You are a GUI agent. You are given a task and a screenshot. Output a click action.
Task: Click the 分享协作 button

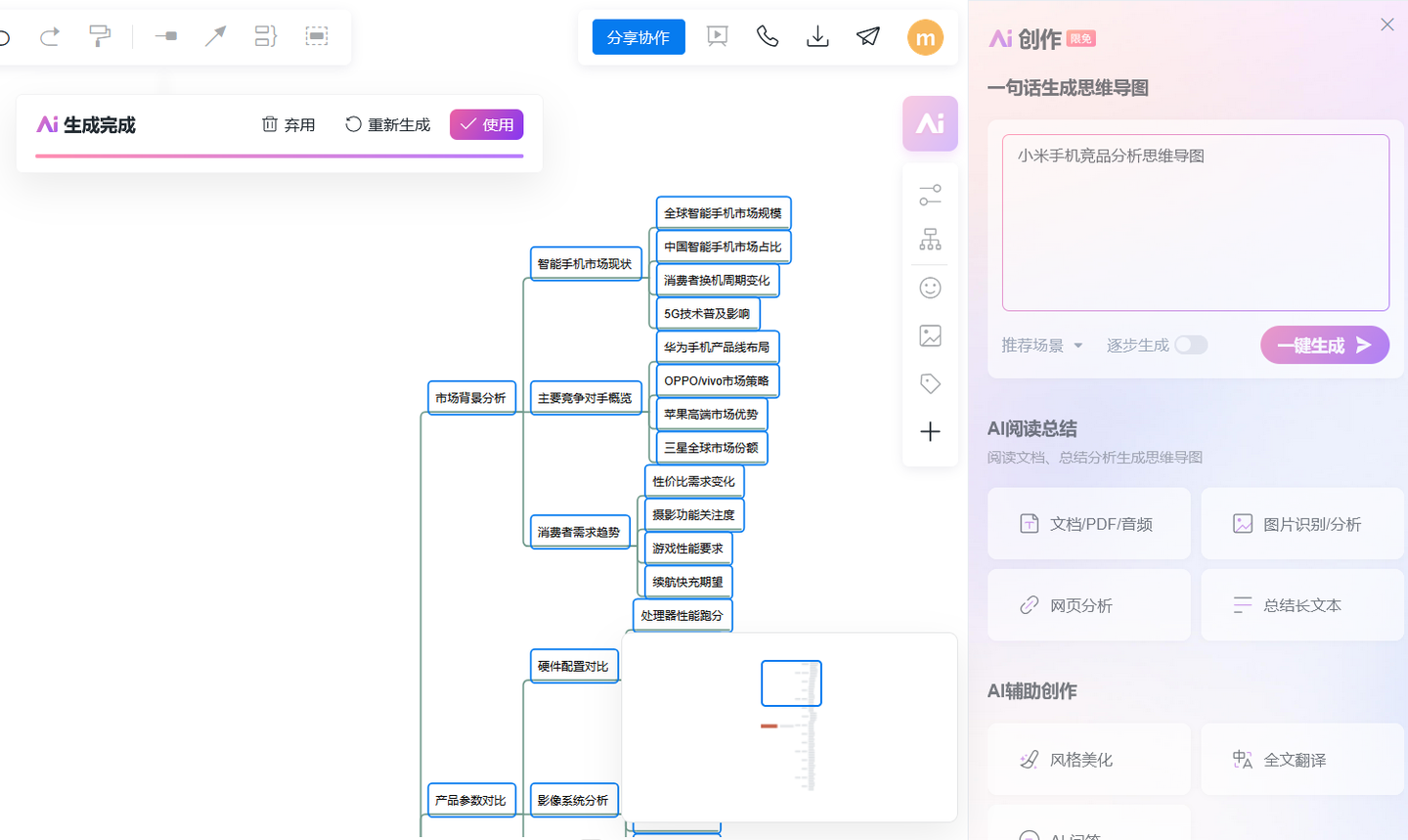coord(638,37)
